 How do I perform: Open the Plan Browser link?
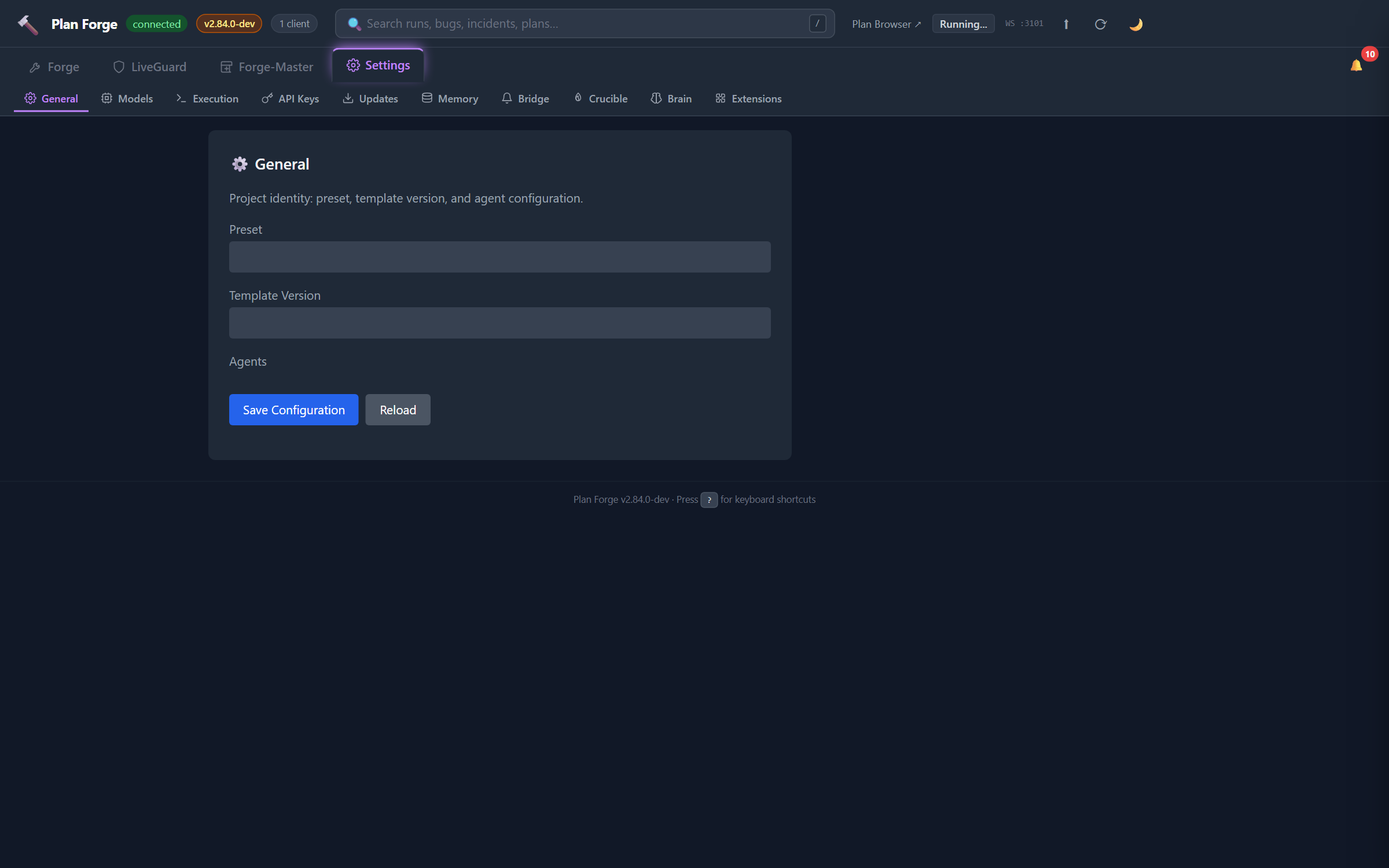[886, 24]
